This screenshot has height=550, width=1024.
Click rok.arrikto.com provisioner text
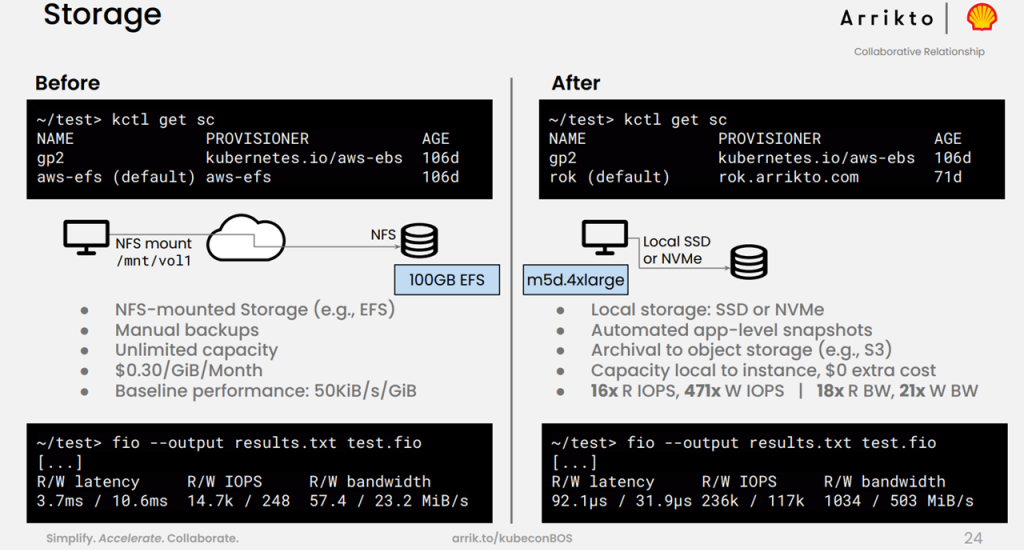[788, 177]
